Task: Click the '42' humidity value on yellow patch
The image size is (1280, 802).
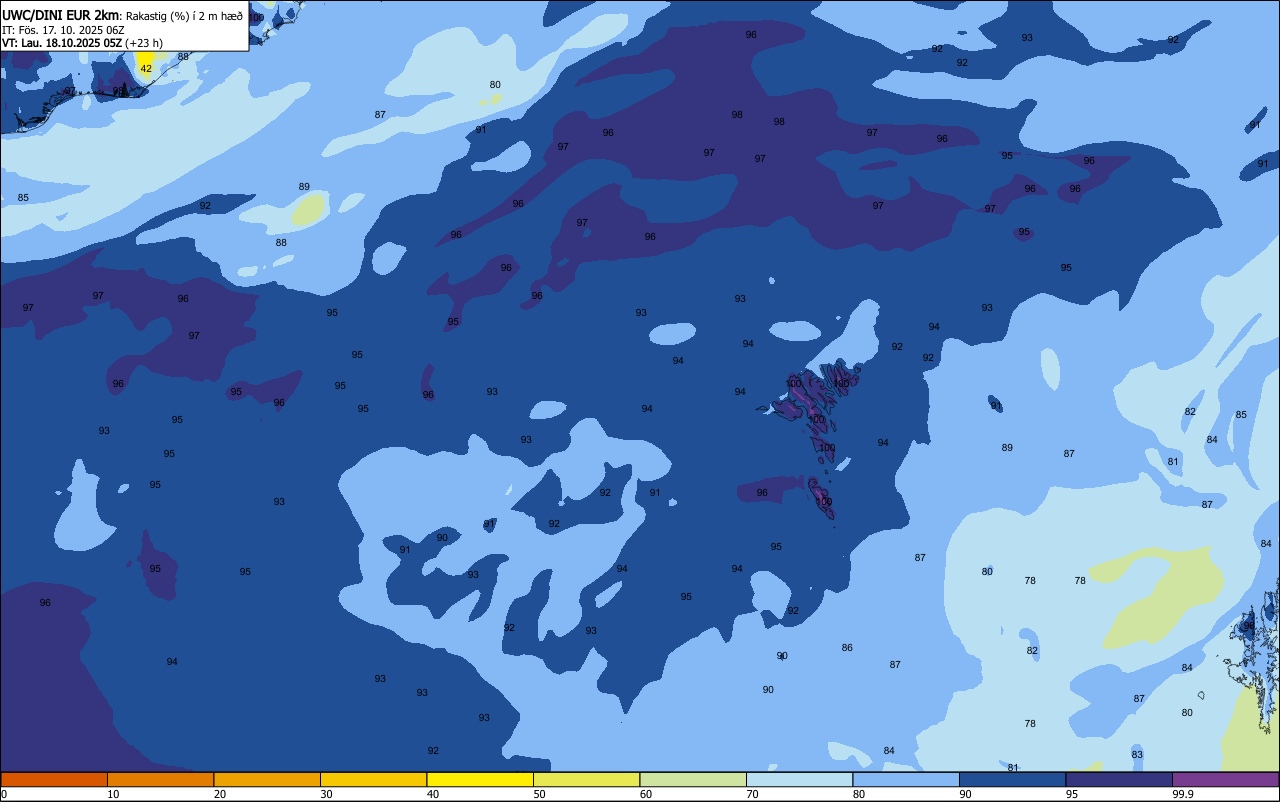Action: [x=146, y=69]
